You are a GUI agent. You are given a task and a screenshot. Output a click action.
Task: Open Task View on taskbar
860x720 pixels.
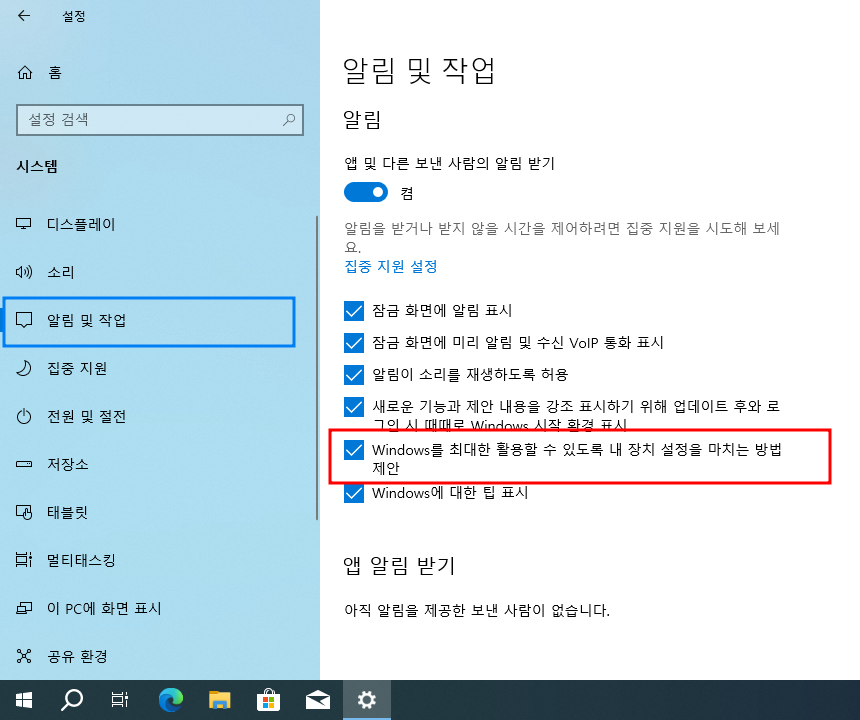tap(120, 700)
